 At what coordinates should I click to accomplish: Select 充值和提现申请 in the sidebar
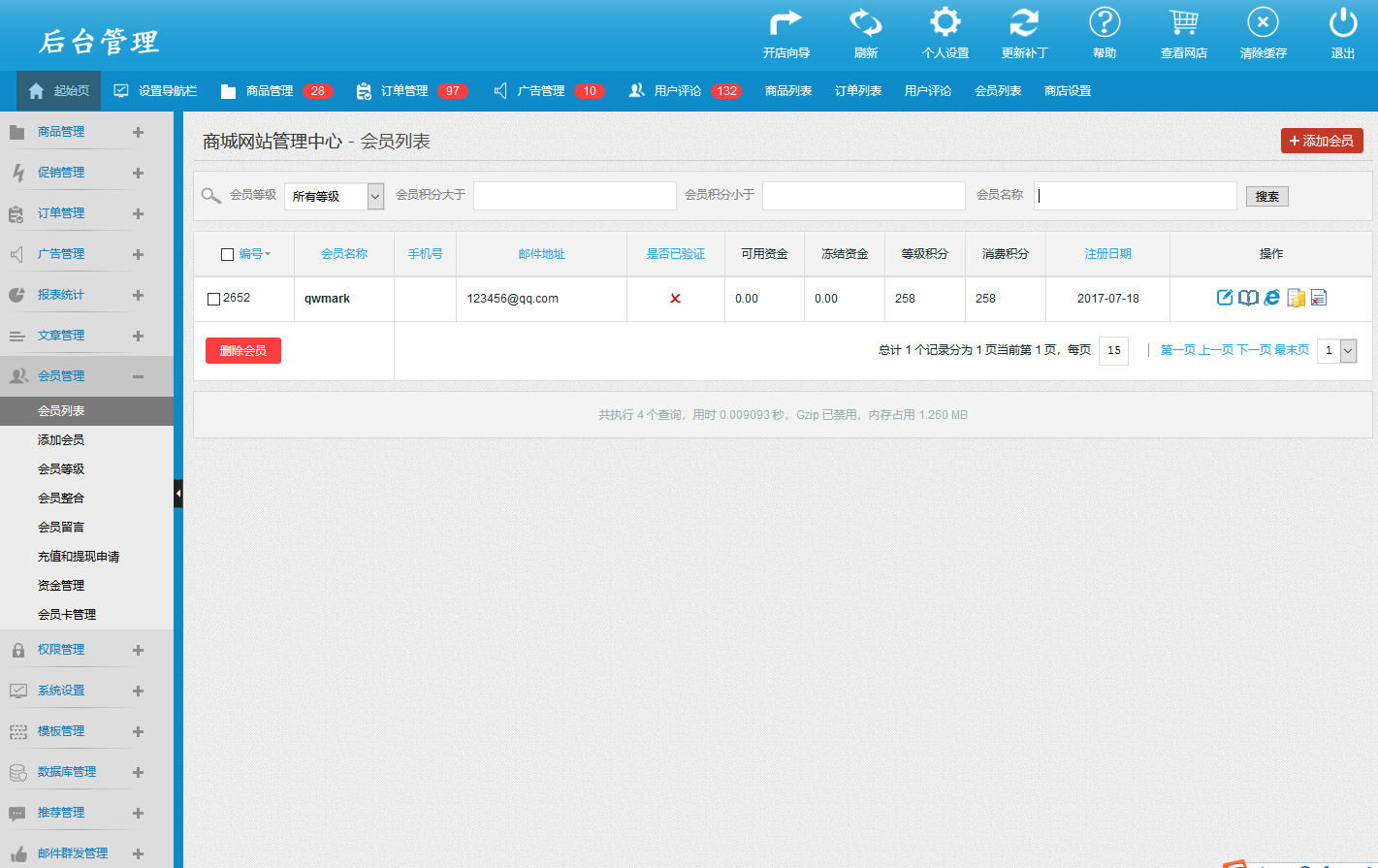pyautogui.click(x=79, y=557)
